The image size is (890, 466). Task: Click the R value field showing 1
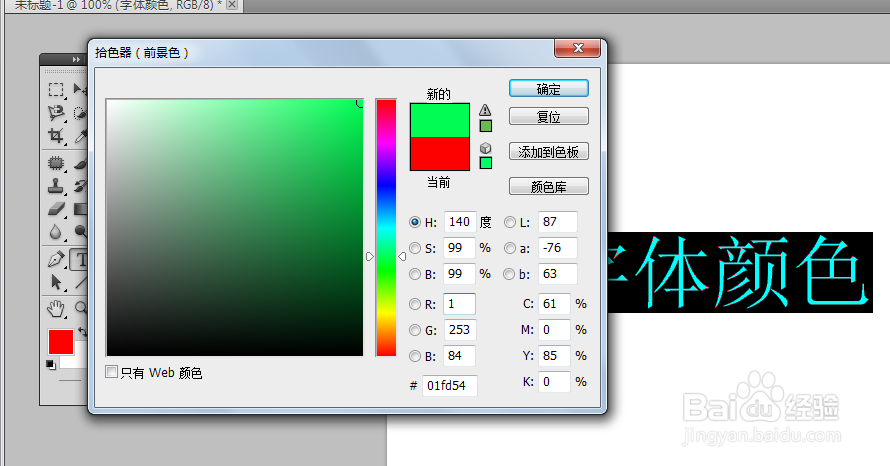point(459,304)
